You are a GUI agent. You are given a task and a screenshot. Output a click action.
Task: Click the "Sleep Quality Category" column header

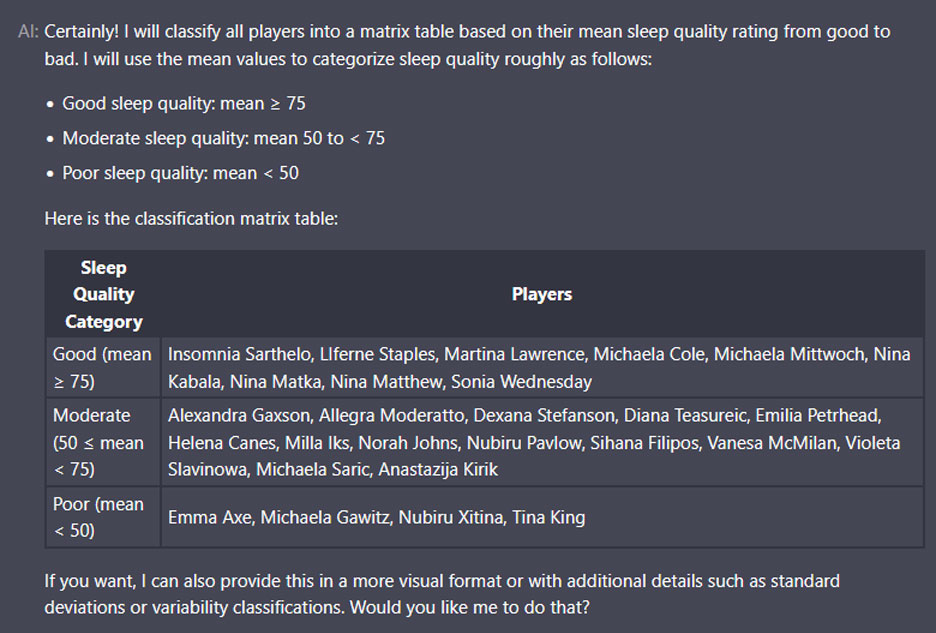pos(103,294)
